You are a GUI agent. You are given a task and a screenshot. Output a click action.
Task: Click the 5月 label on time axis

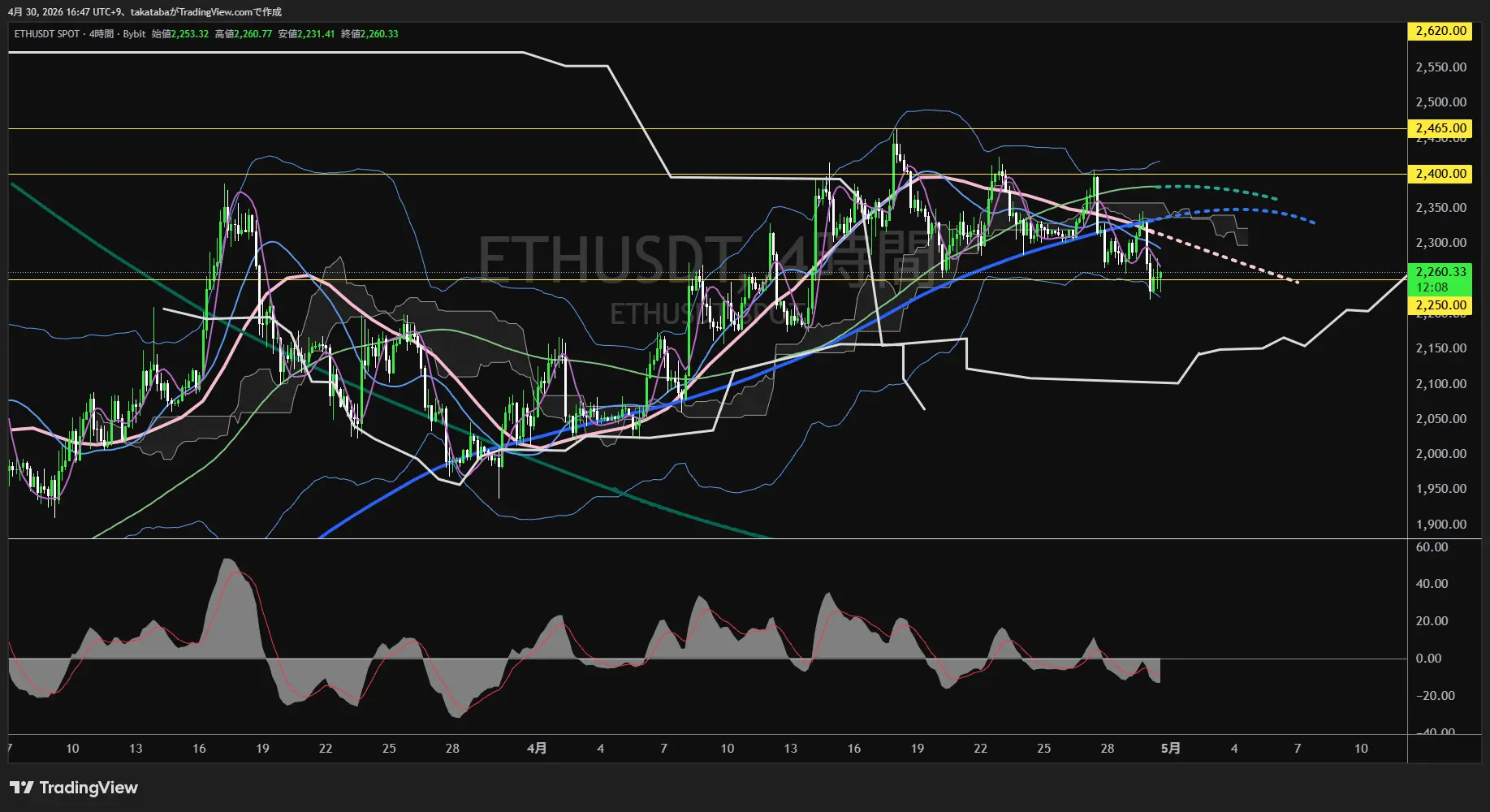(x=1170, y=749)
